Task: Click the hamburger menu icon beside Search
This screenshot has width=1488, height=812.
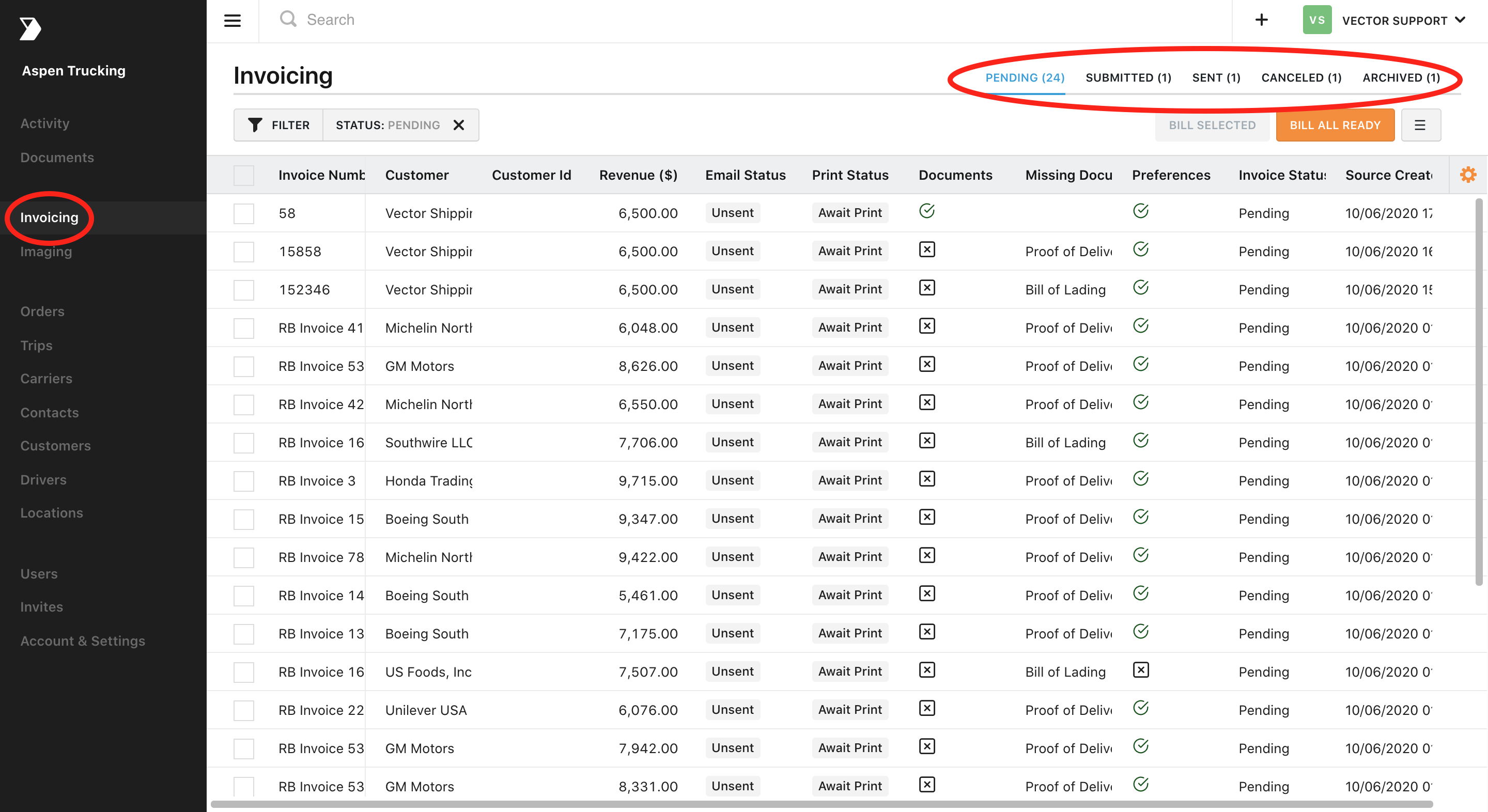Action: pyautogui.click(x=232, y=21)
